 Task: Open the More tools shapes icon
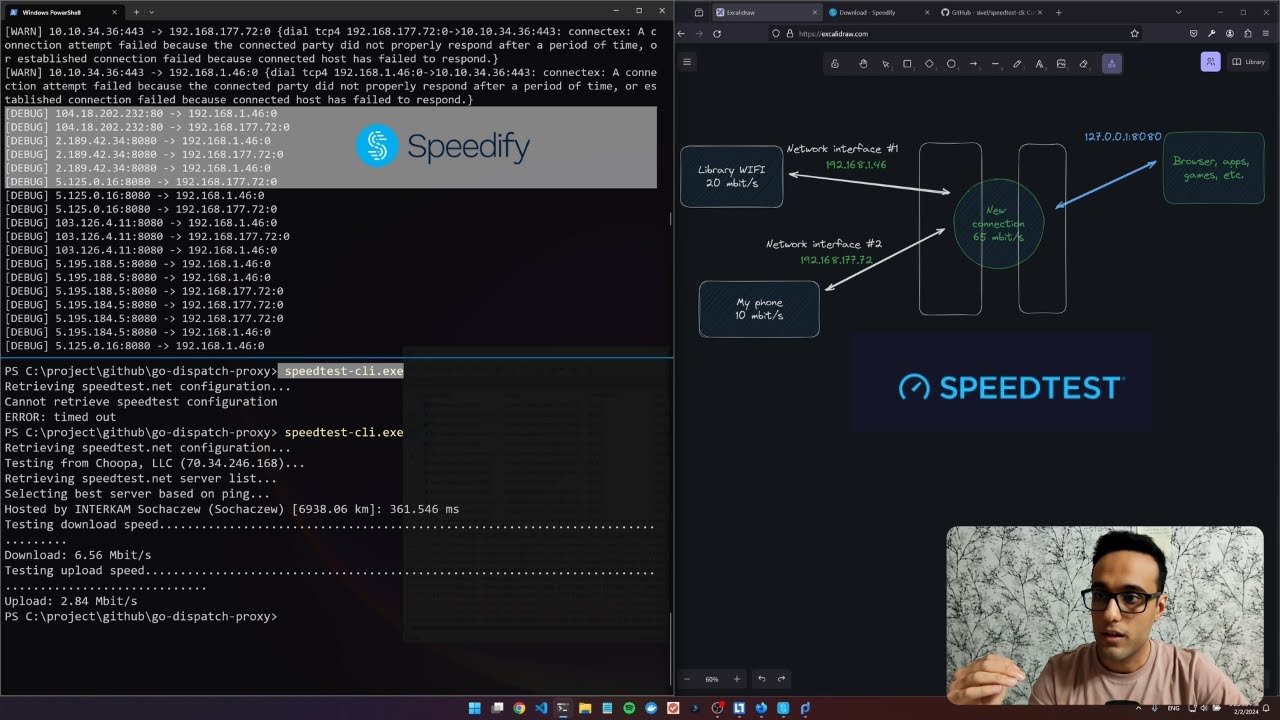[1111, 64]
